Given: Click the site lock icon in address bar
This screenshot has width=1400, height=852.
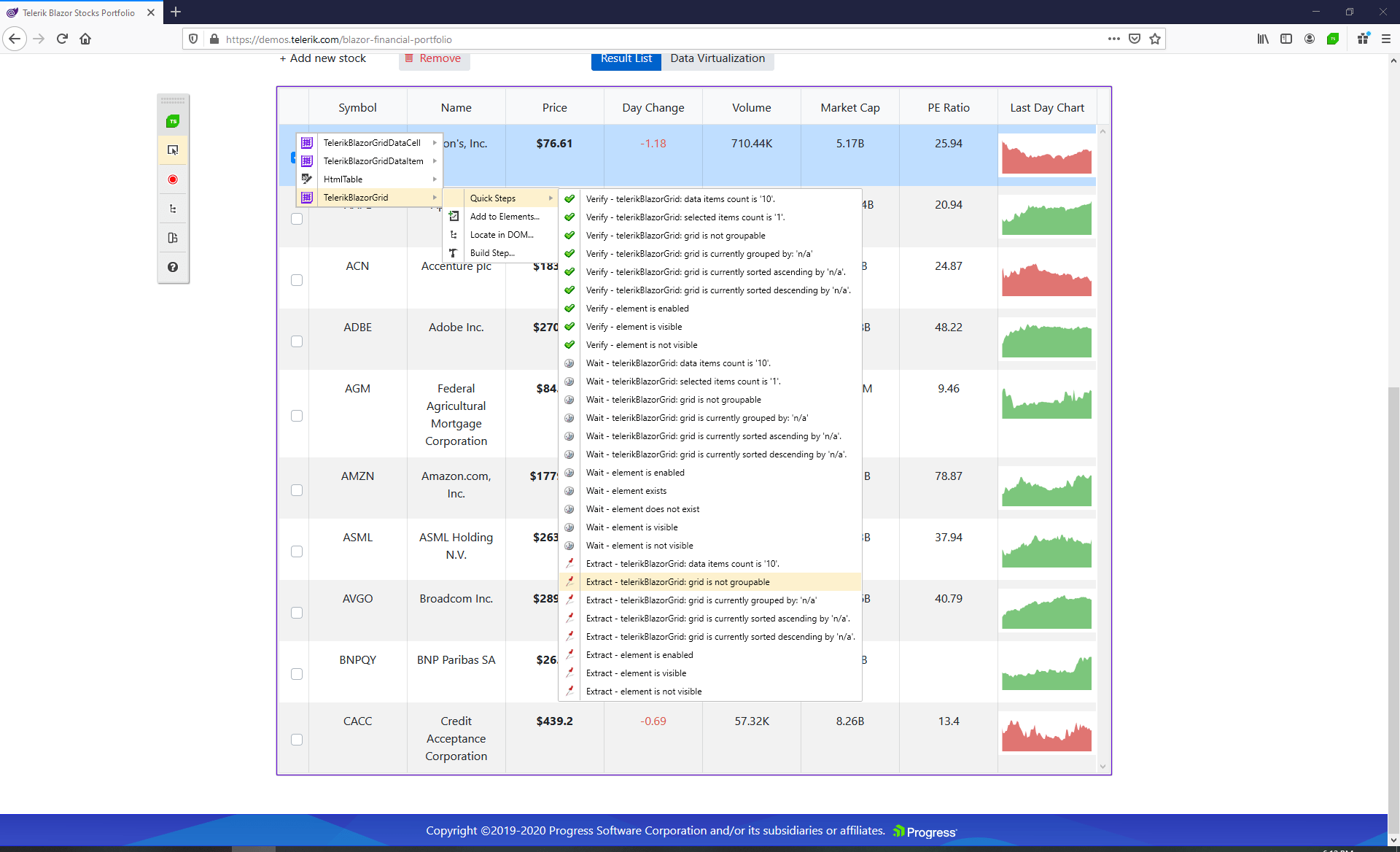Looking at the screenshot, I should [x=214, y=39].
